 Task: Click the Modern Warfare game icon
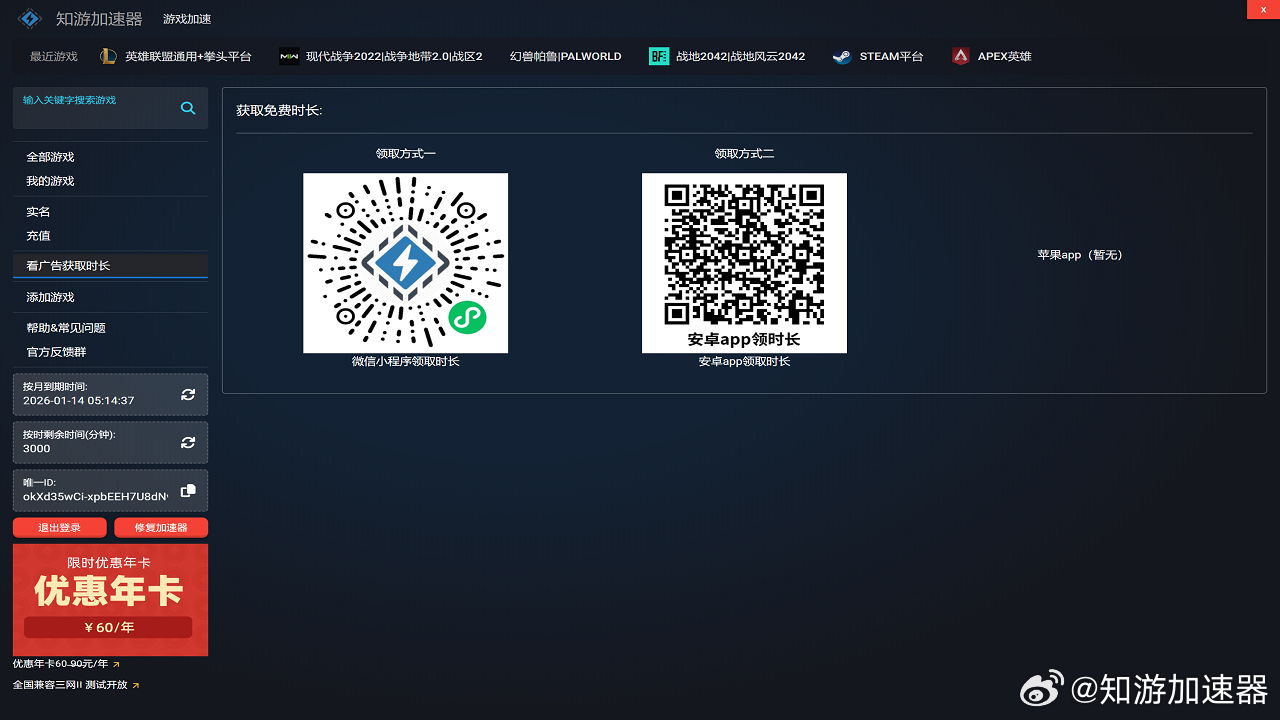click(288, 56)
